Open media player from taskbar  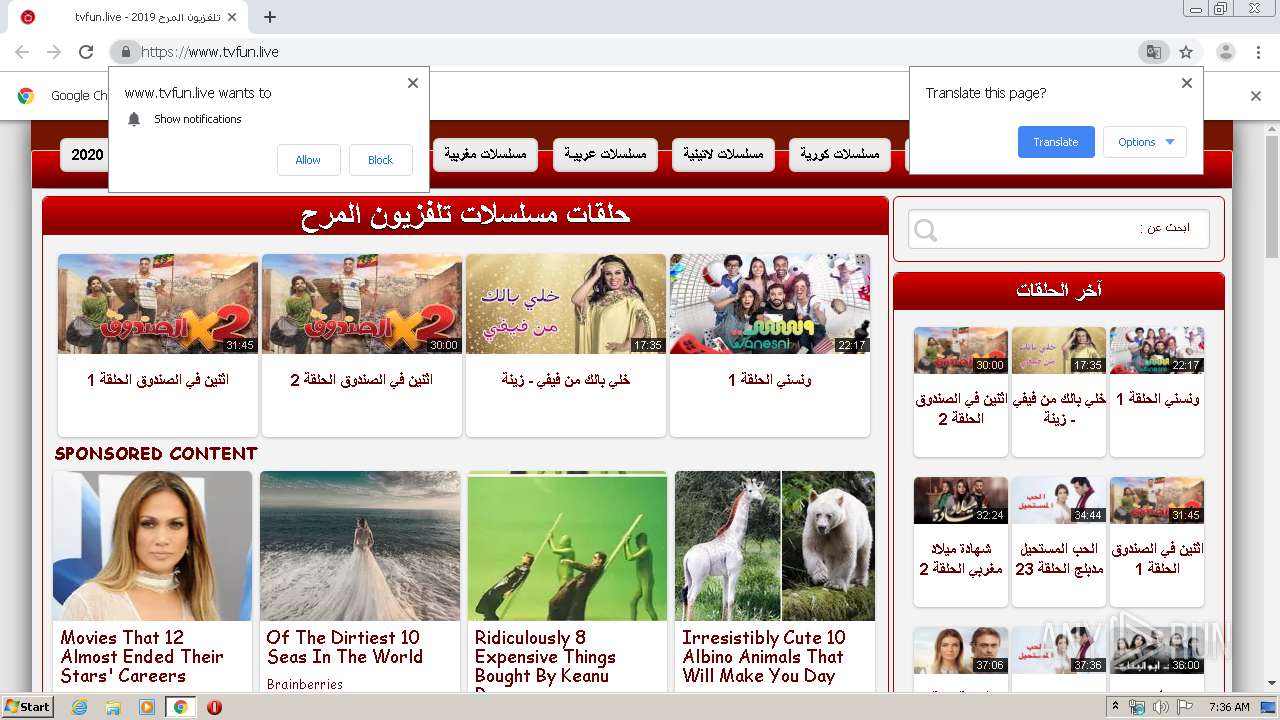147,707
